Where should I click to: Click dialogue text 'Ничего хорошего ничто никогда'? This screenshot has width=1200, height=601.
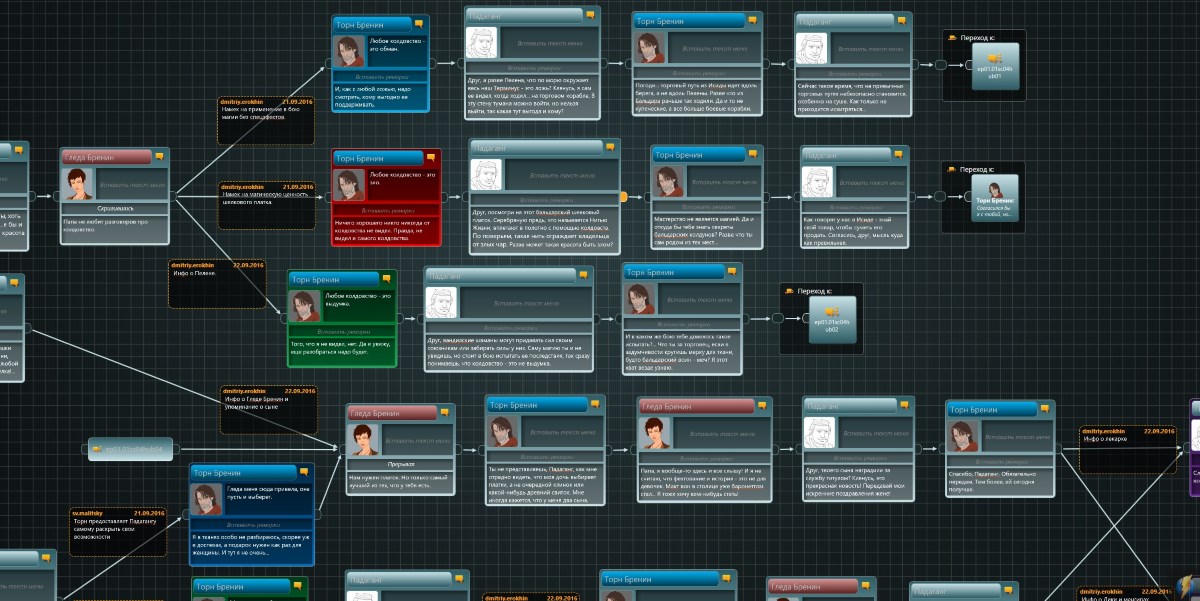pyautogui.click(x=384, y=231)
